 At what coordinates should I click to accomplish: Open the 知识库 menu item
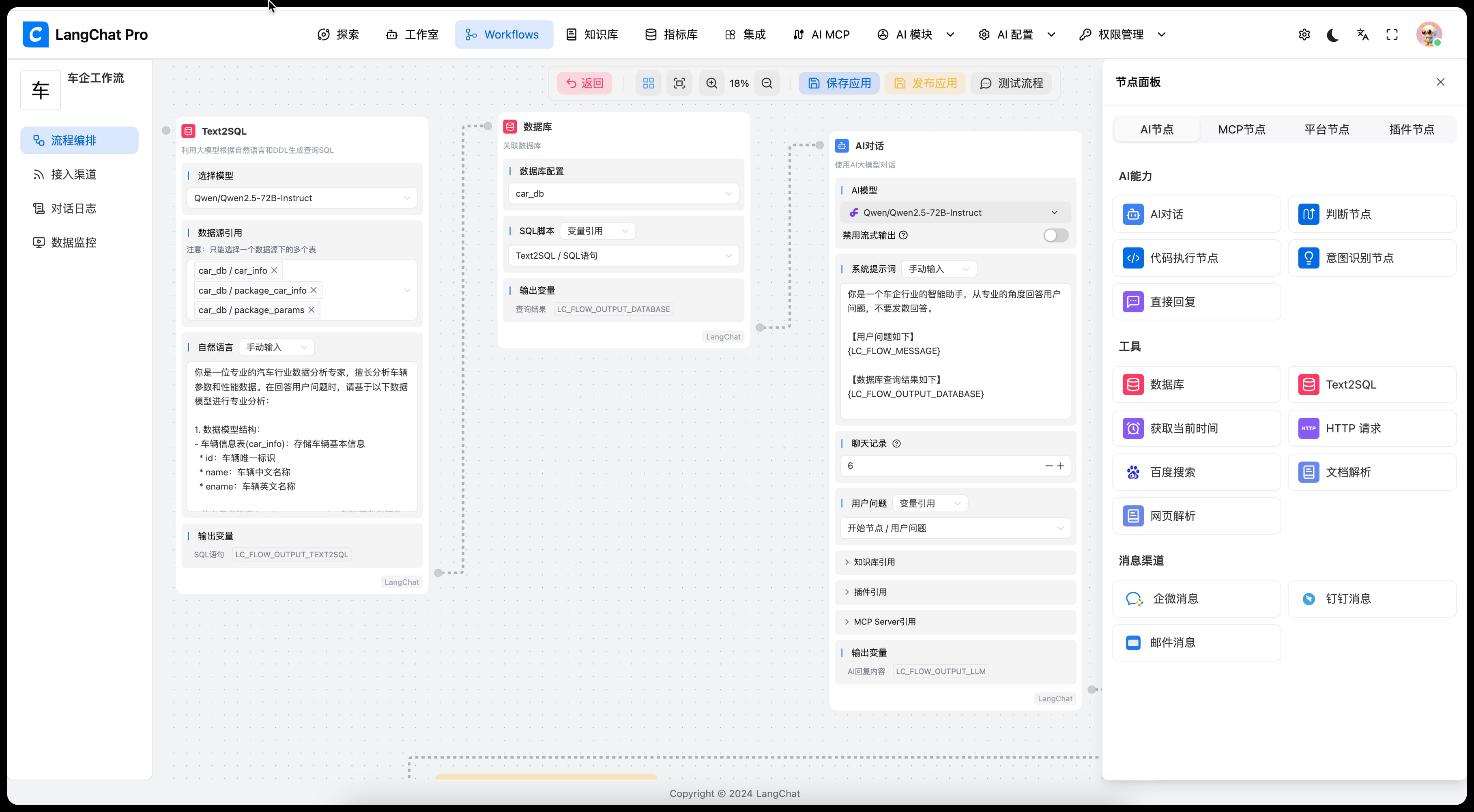pyautogui.click(x=592, y=35)
